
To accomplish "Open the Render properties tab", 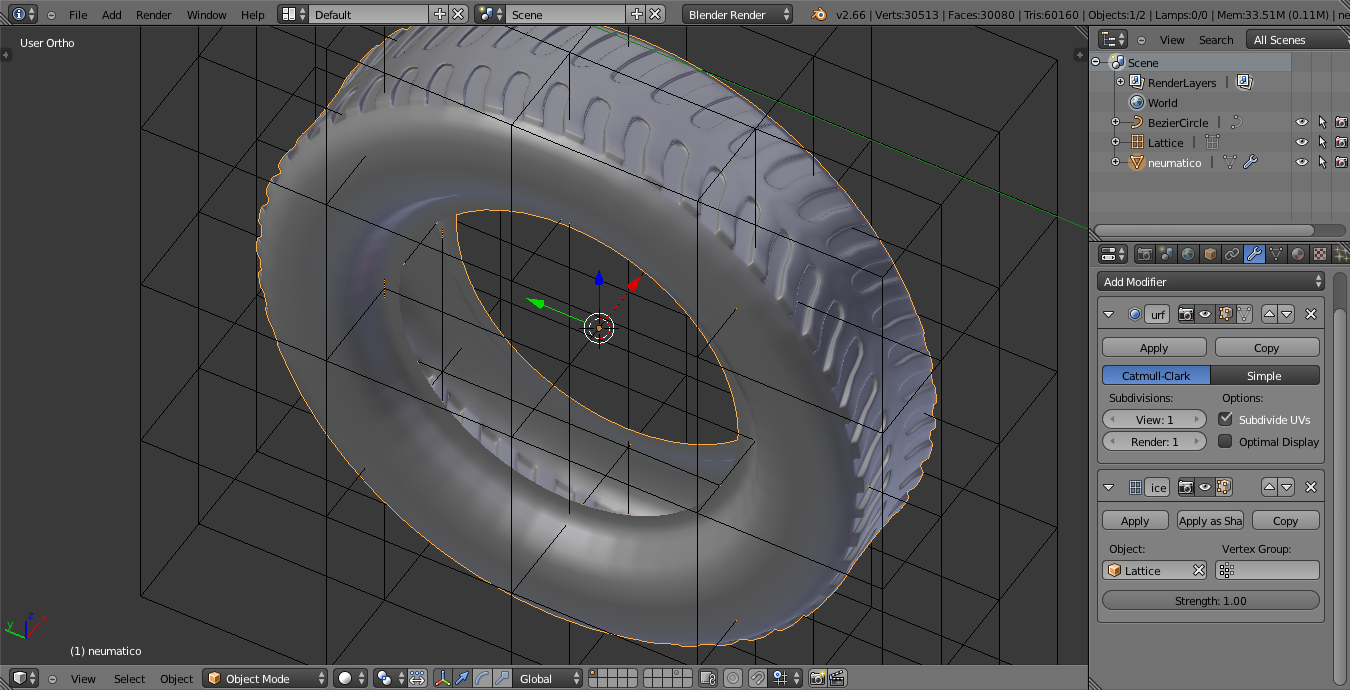I will (x=1144, y=254).
